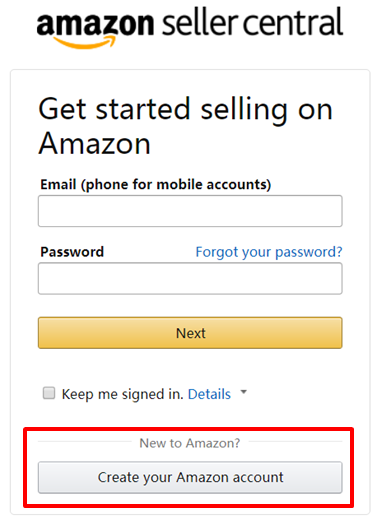
Task: Click the divider line right of New to Amazon
Action: click(x=295, y=441)
